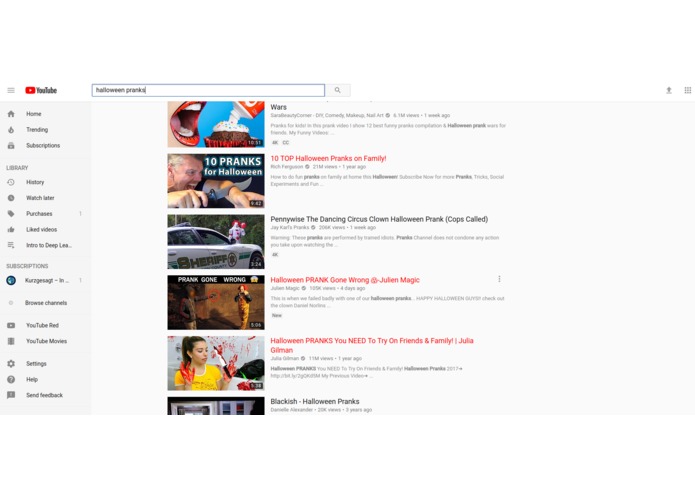This screenshot has height=494, width=695.
Task: Open the Blackish Halloween Pranks thumbnail
Action: pos(216,406)
